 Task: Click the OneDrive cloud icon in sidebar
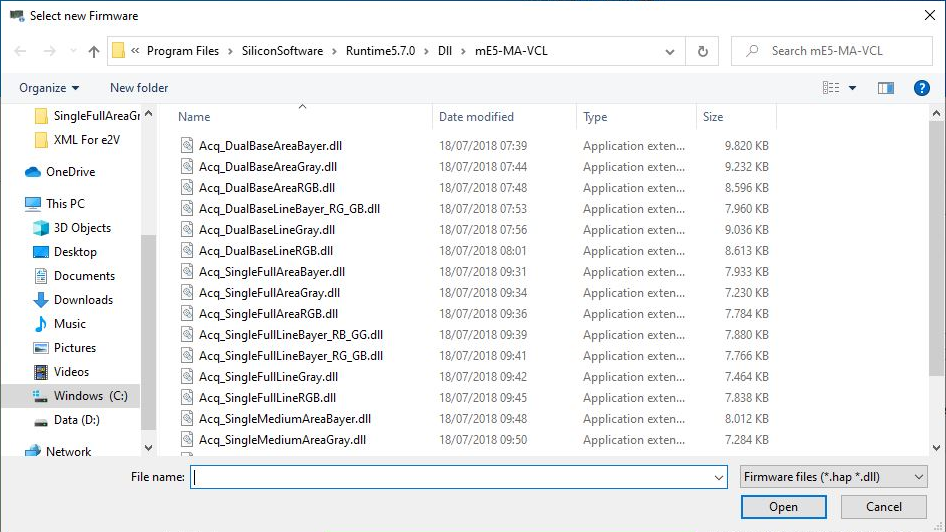[x=33, y=172]
